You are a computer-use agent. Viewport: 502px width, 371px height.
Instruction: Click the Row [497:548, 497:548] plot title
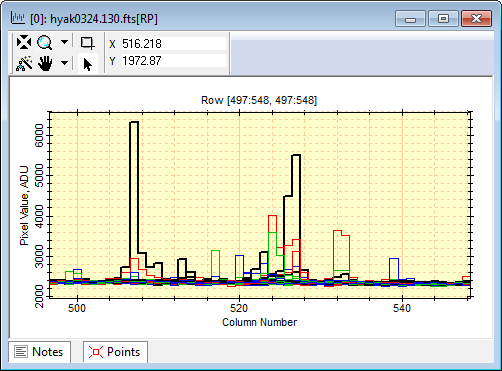(x=259, y=100)
